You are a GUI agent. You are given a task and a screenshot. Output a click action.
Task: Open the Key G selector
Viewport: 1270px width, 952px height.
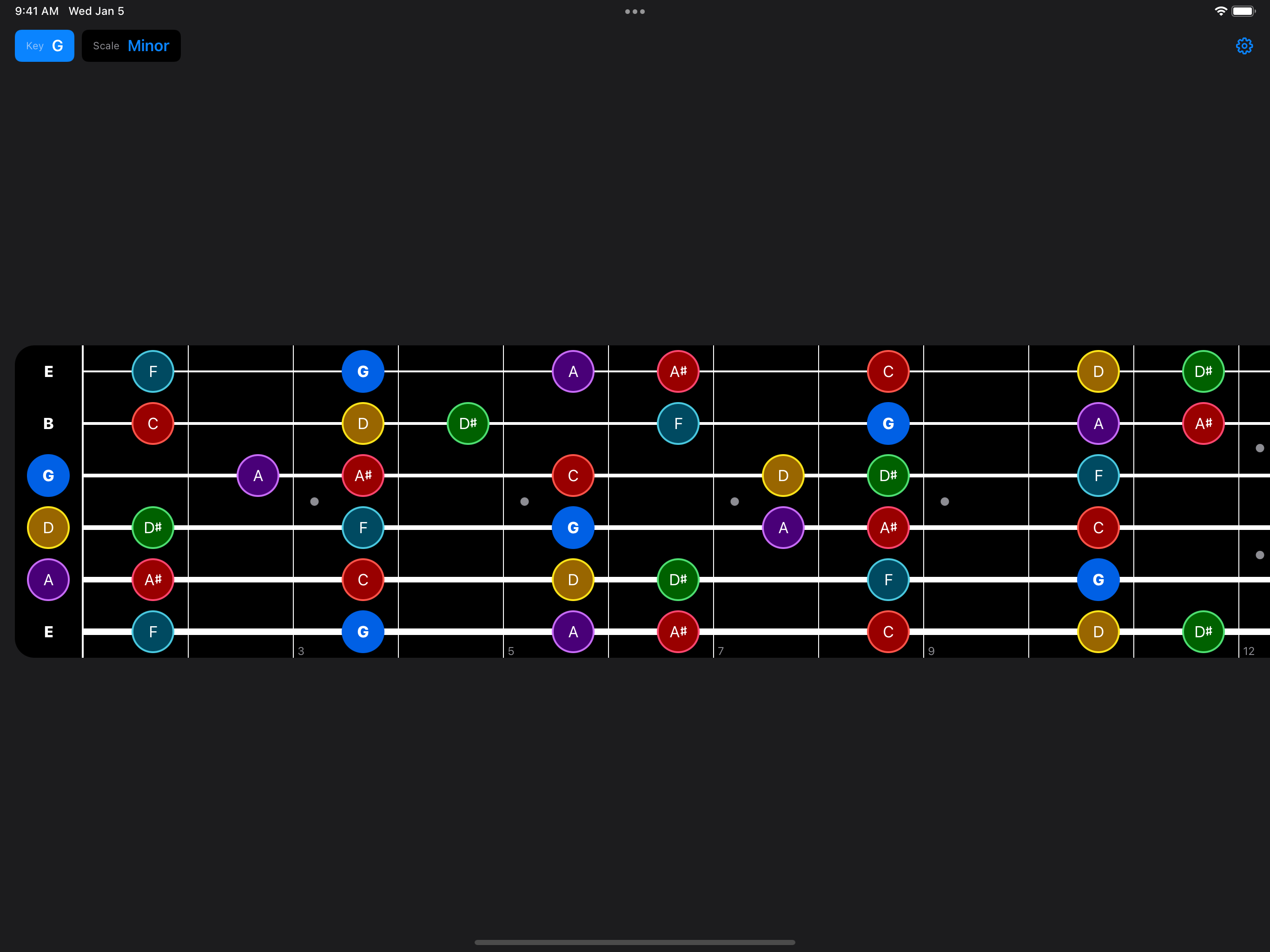tap(44, 46)
